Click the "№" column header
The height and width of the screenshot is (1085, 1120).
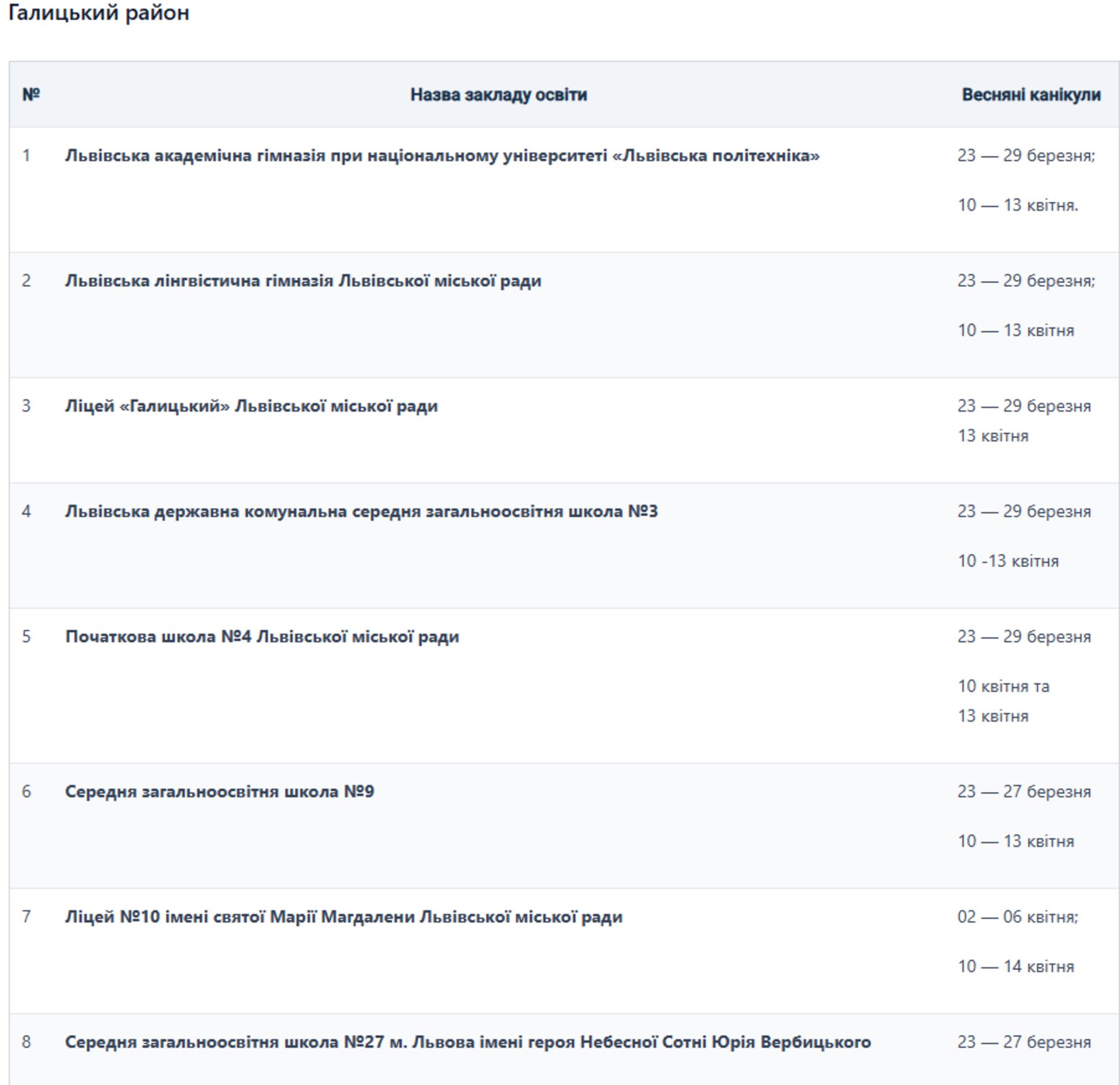click(31, 94)
